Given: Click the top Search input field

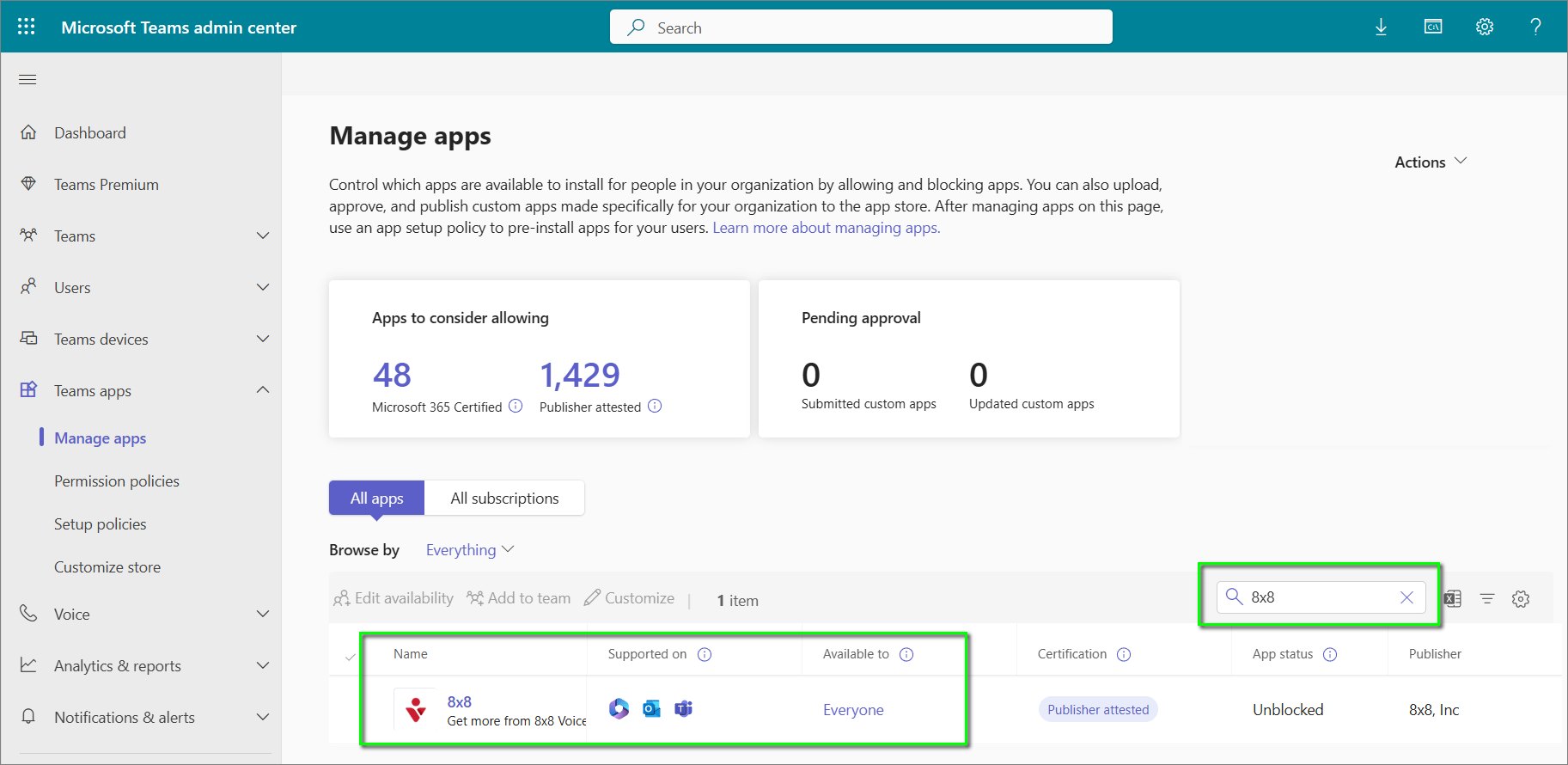Looking at the screenshot, I should click(x=861, y=28).
